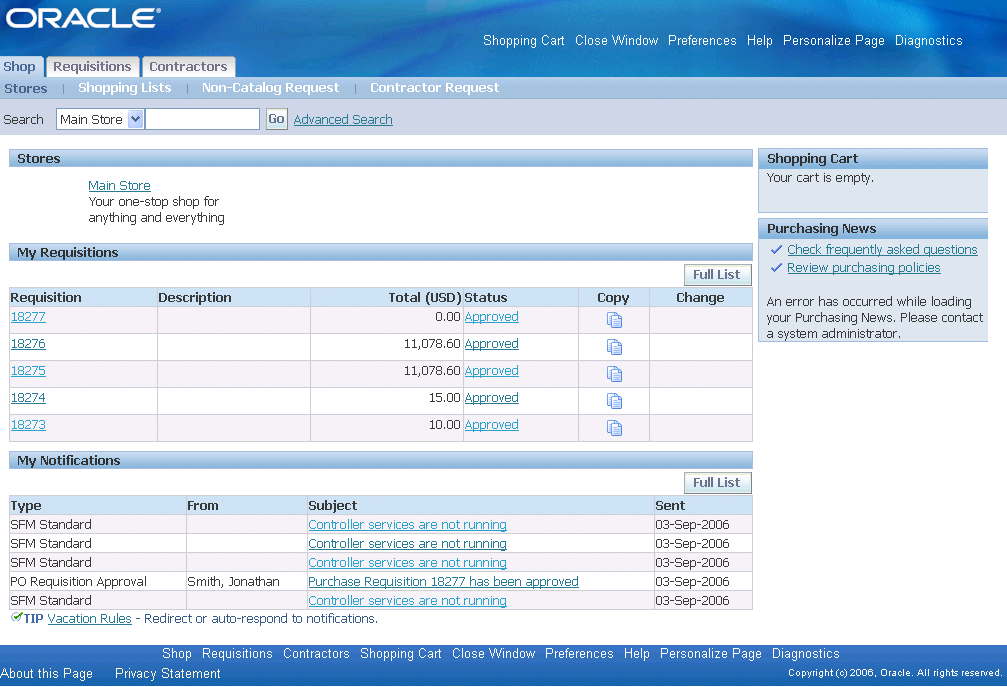
Task: Open Preferences in top header
Action: coord(702,40)
